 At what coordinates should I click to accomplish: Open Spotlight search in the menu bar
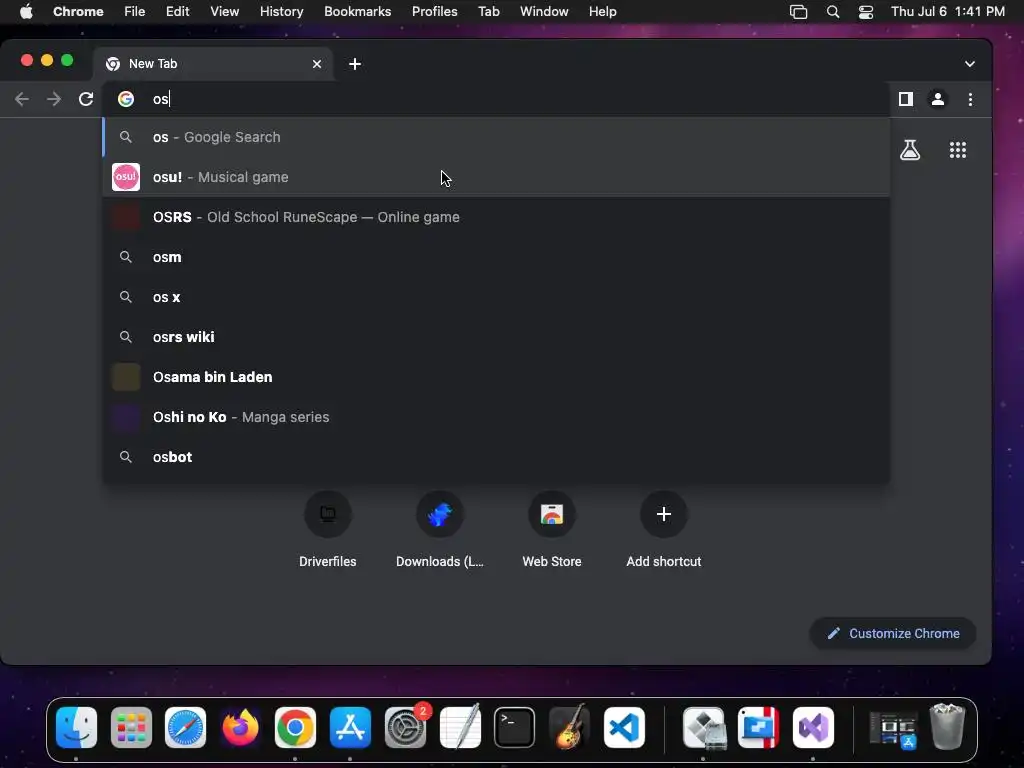coord(833,12)
